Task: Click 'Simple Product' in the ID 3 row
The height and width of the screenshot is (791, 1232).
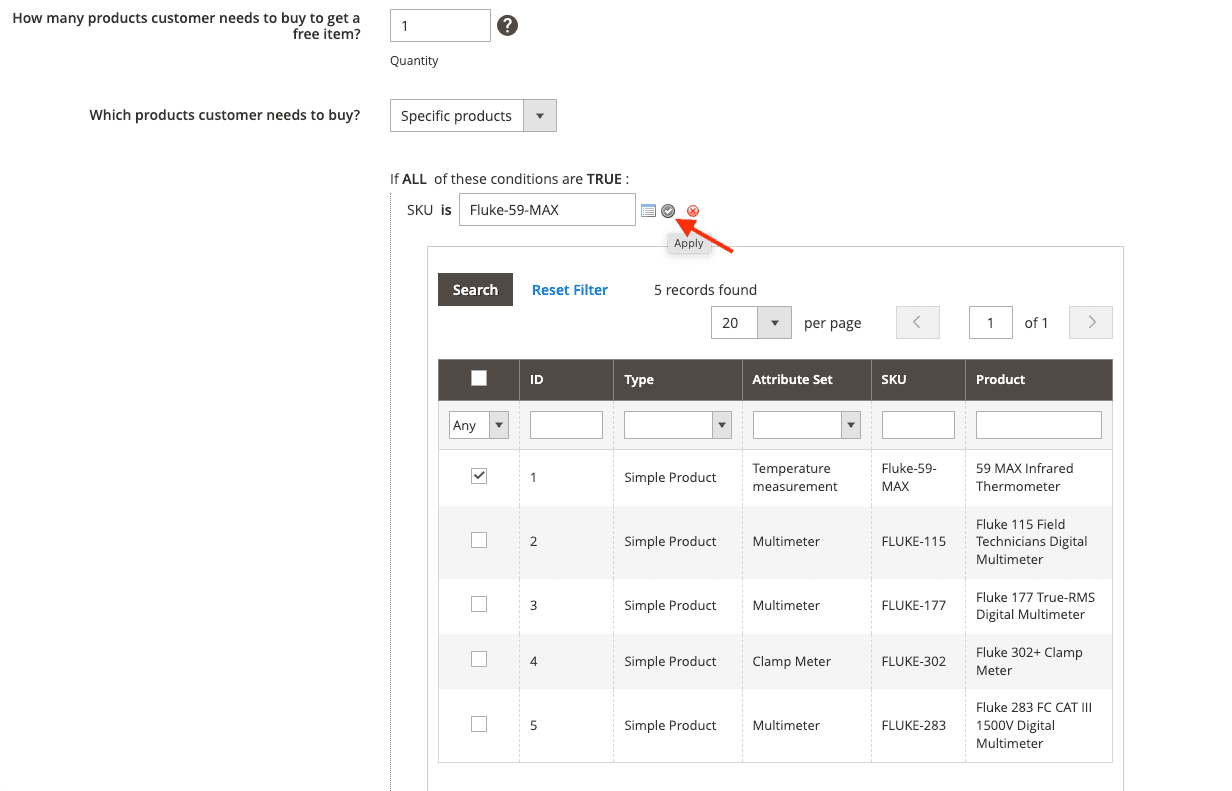Action: [x=670, y=605]
